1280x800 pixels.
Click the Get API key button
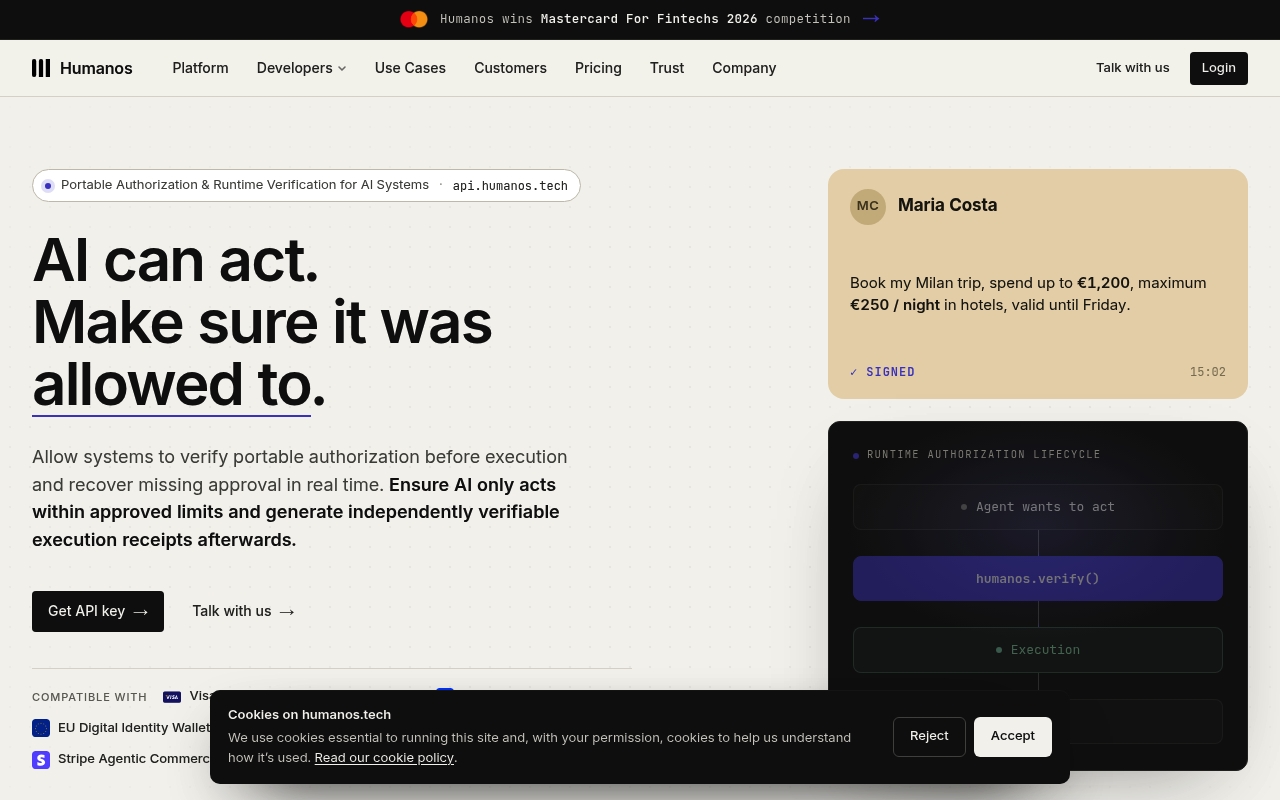click(x=98, y=611)
